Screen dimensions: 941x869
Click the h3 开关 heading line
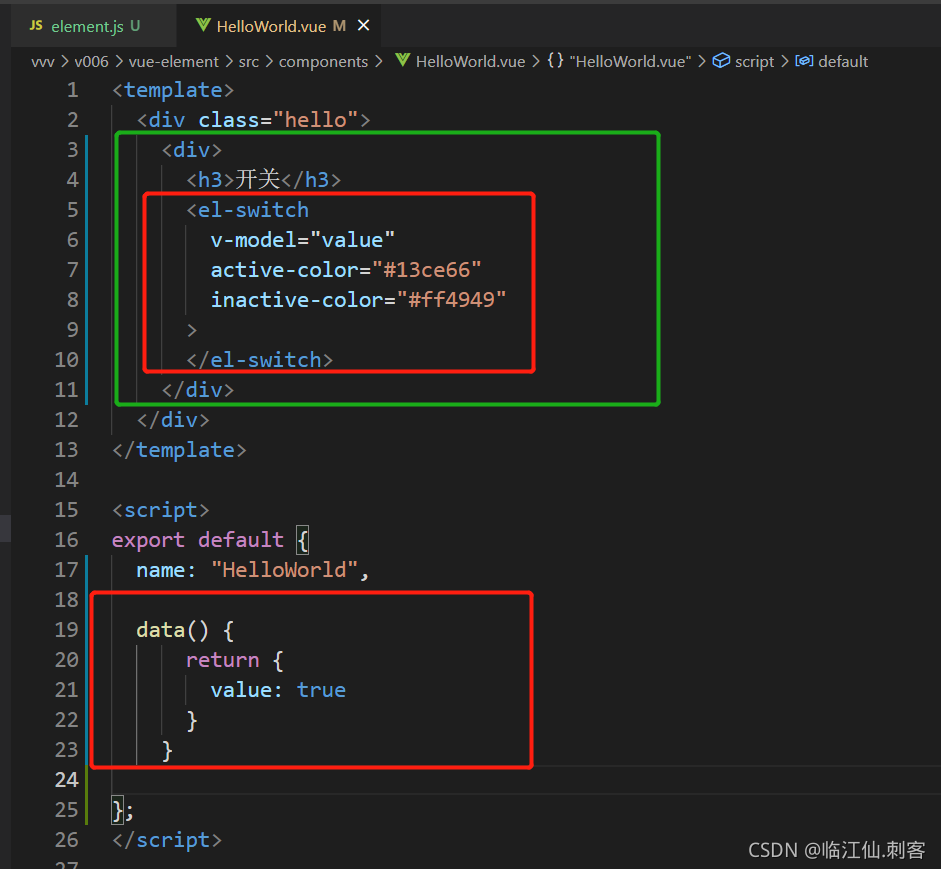click(263, 179)
